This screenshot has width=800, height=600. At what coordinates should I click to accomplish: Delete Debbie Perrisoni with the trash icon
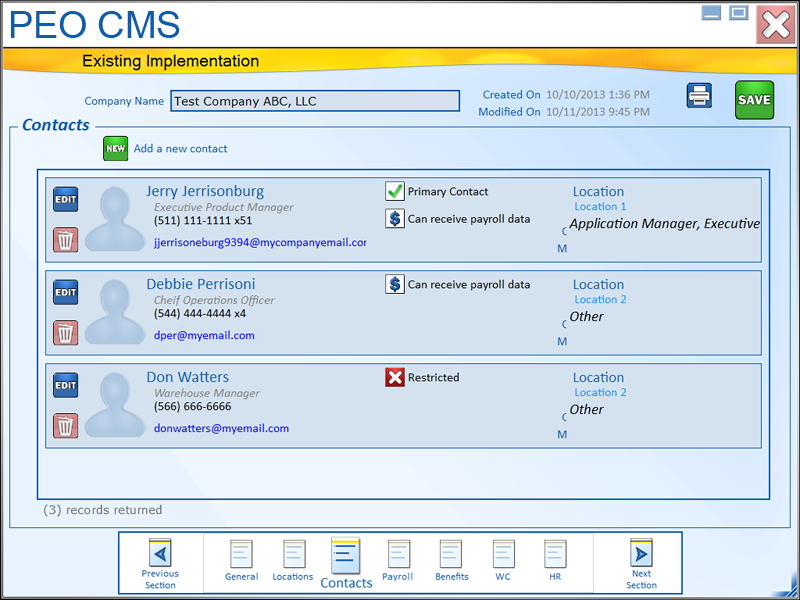tap(66, 333)
